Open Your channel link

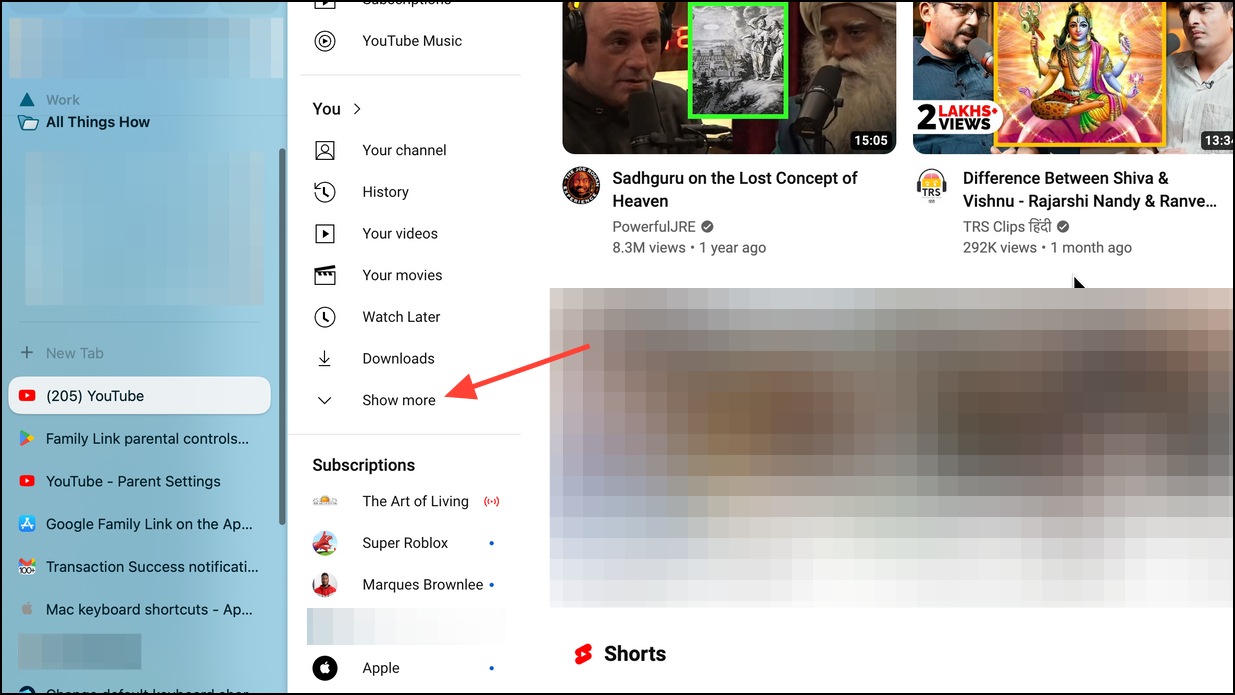pyautogui.click(x=404, y=150)
